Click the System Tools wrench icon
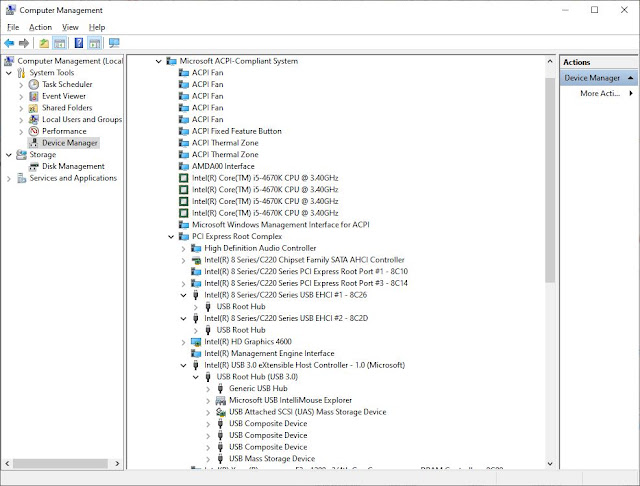Viewport: 640px width, 486px height. (21, 73)
